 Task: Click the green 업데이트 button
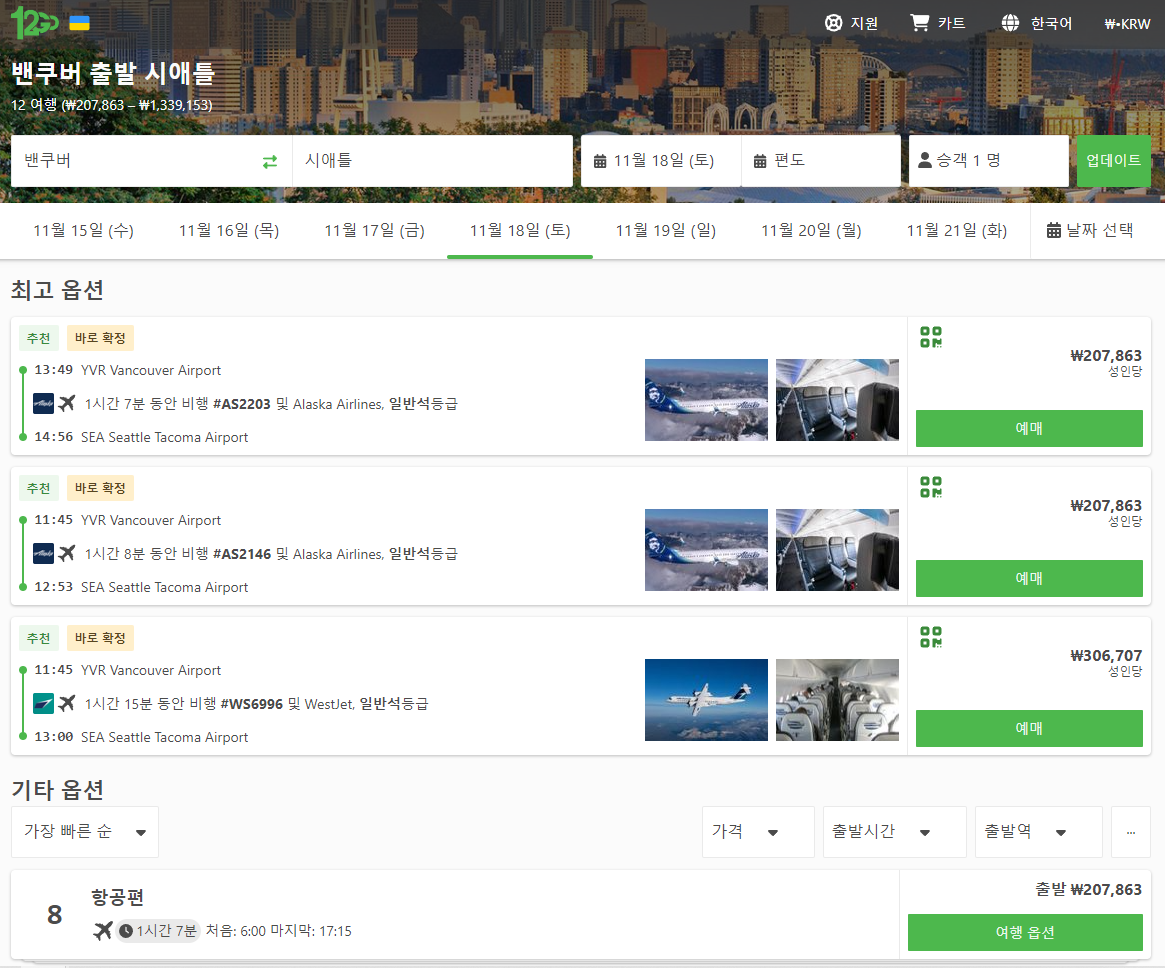(1114, 160)
